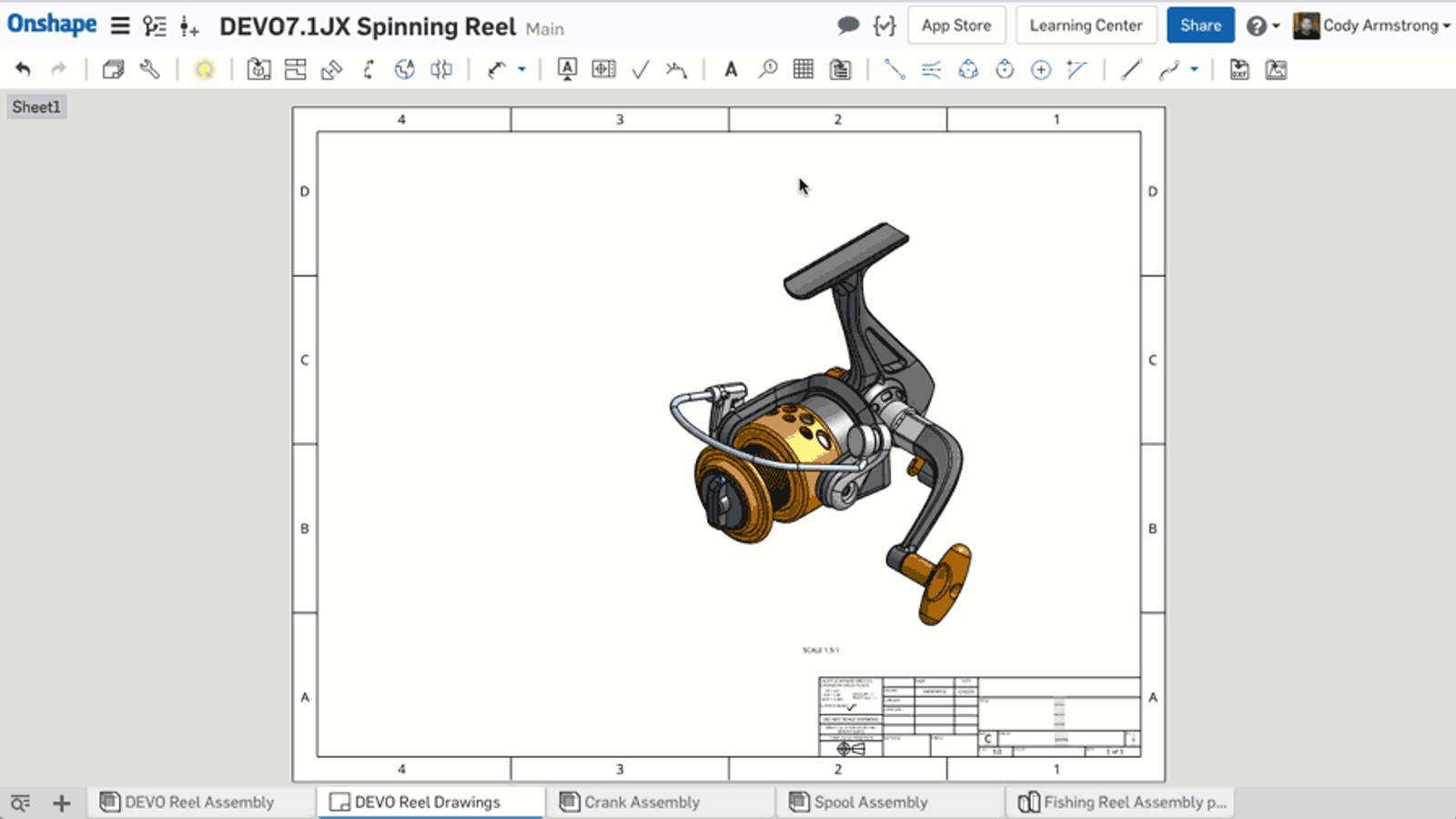Select the Insert view tool

tap(258, 69)
